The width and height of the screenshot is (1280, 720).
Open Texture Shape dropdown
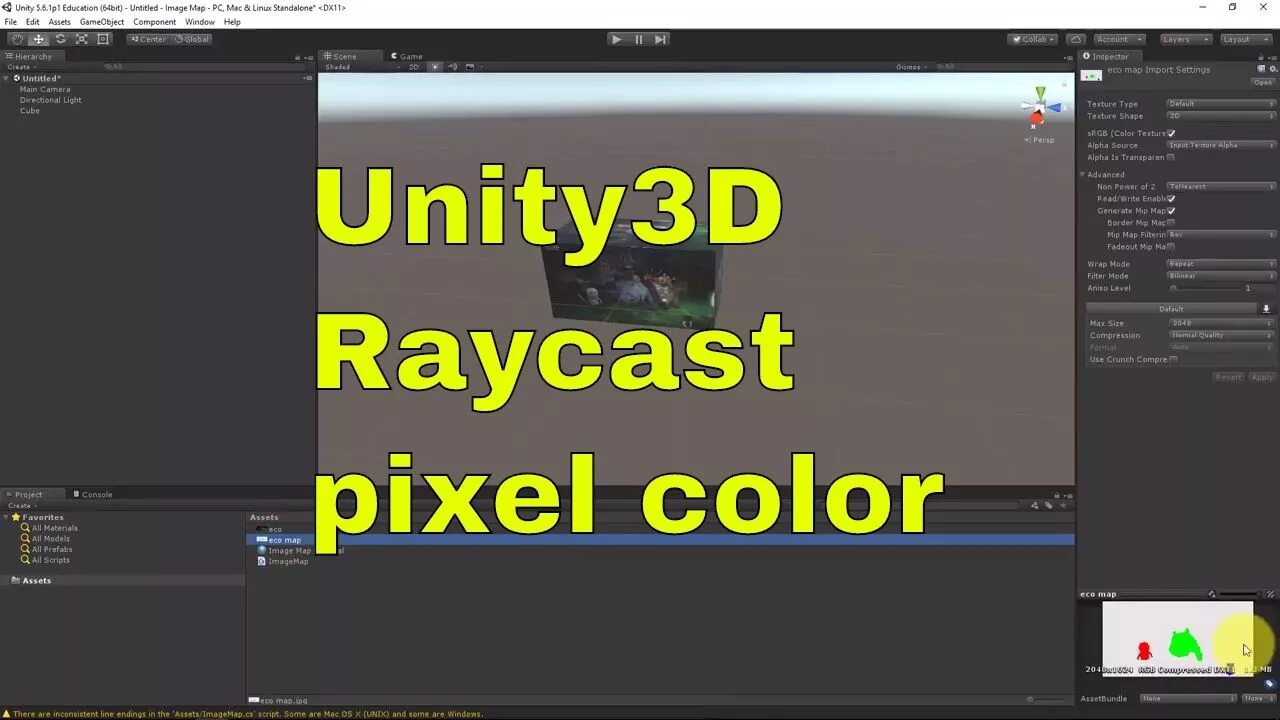[1221, 116]
